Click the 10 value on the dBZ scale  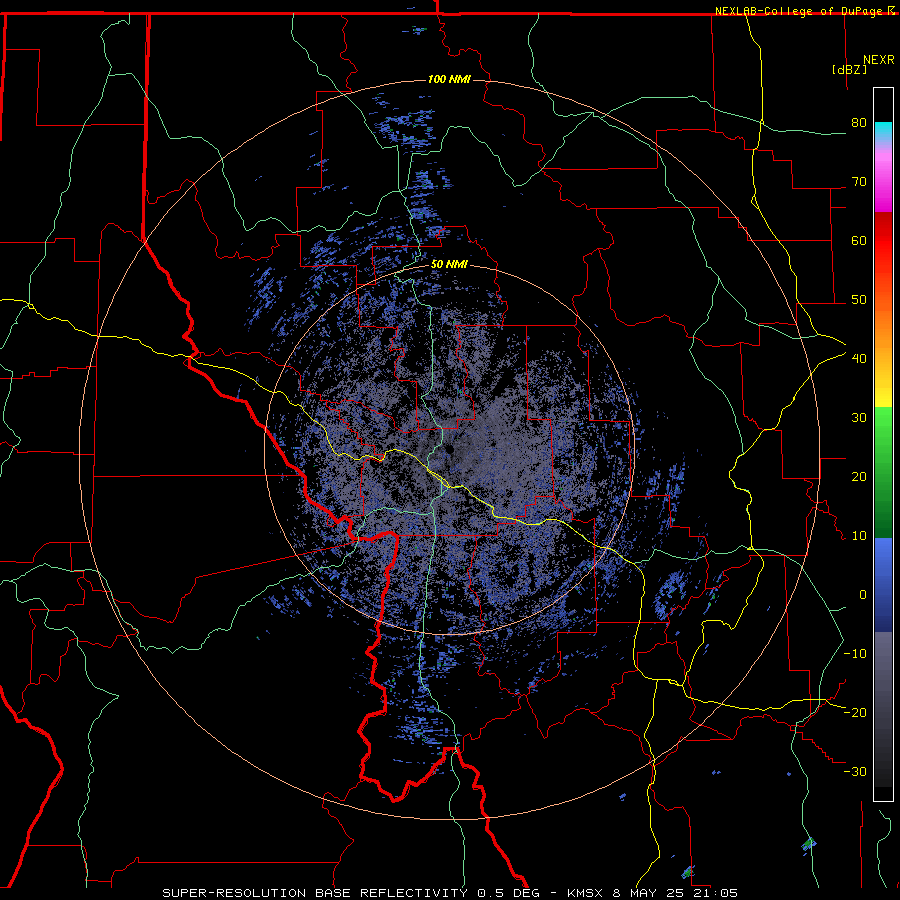859,536
